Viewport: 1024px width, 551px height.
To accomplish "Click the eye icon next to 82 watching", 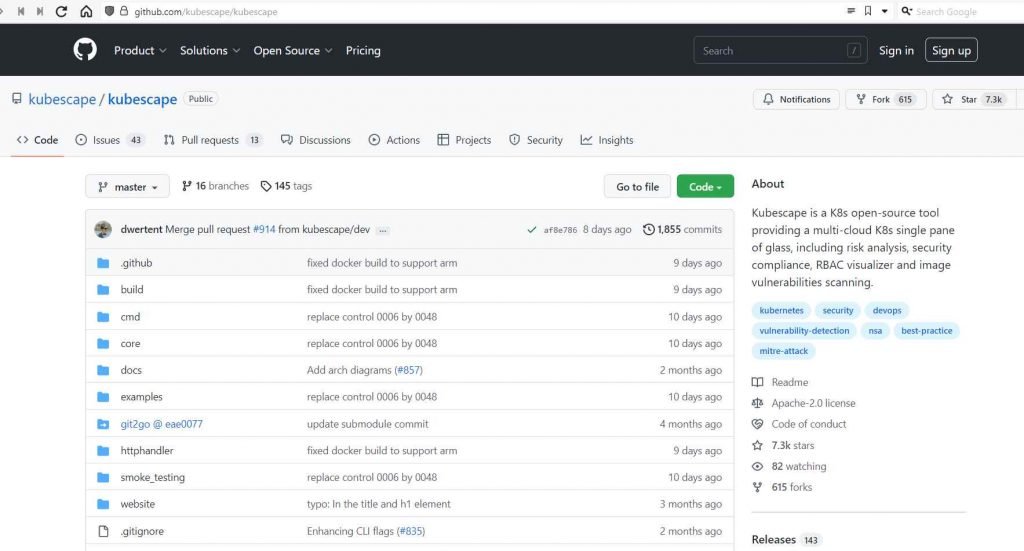I will [758, 466].
